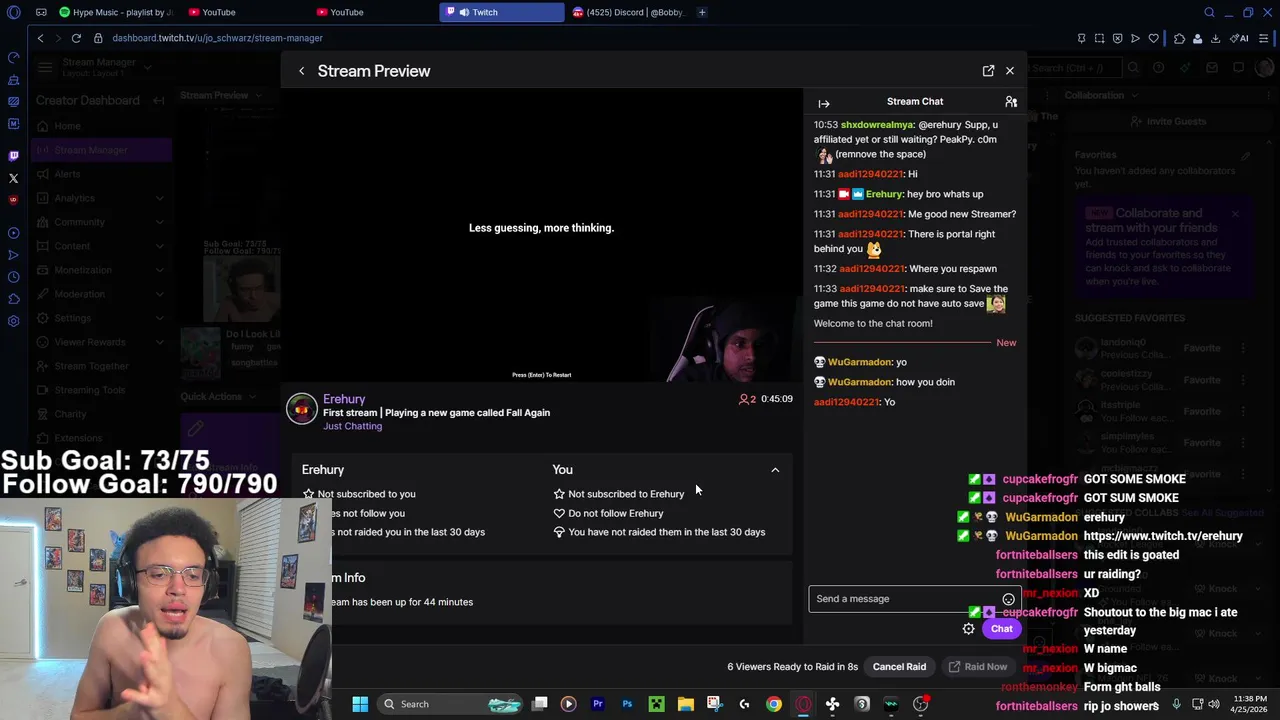Viewport: 1280px width, 720px height.
Task: Open Minecraft icon in taskbar
Action: [x=656, y=704]
